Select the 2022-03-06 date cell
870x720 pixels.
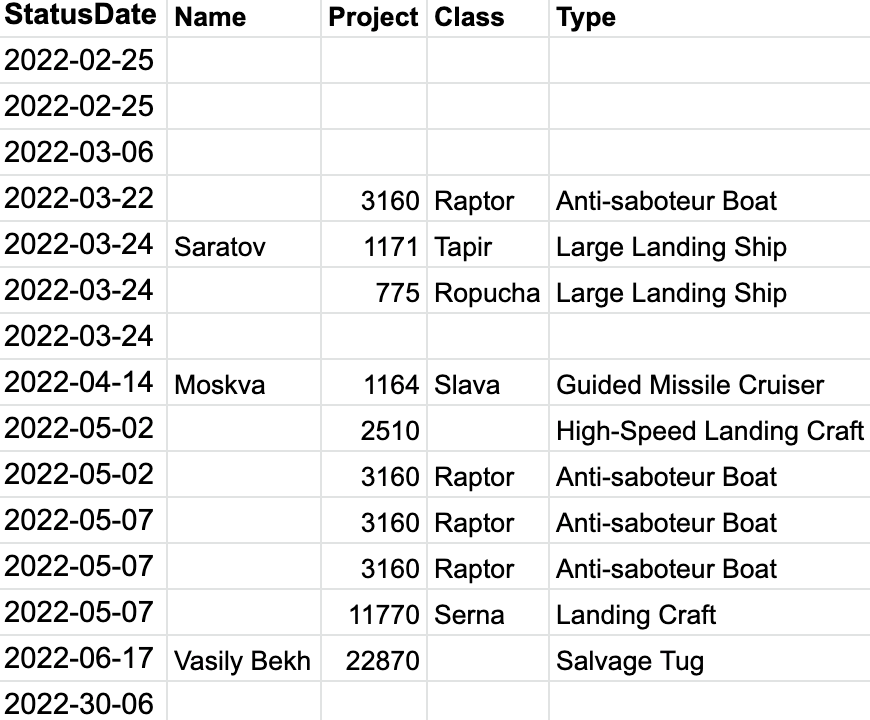point(80,152)
